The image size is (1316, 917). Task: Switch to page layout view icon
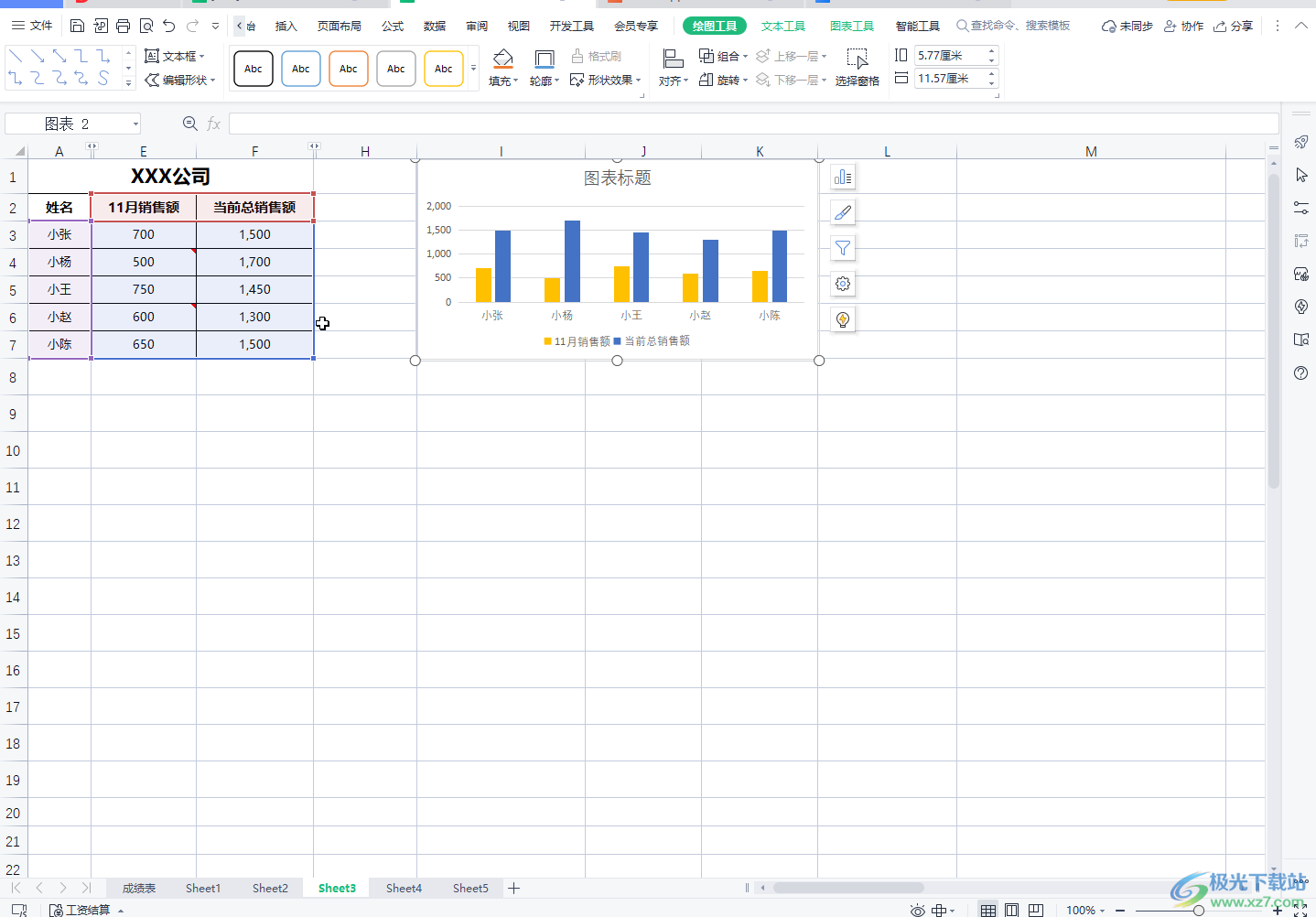1011,910
